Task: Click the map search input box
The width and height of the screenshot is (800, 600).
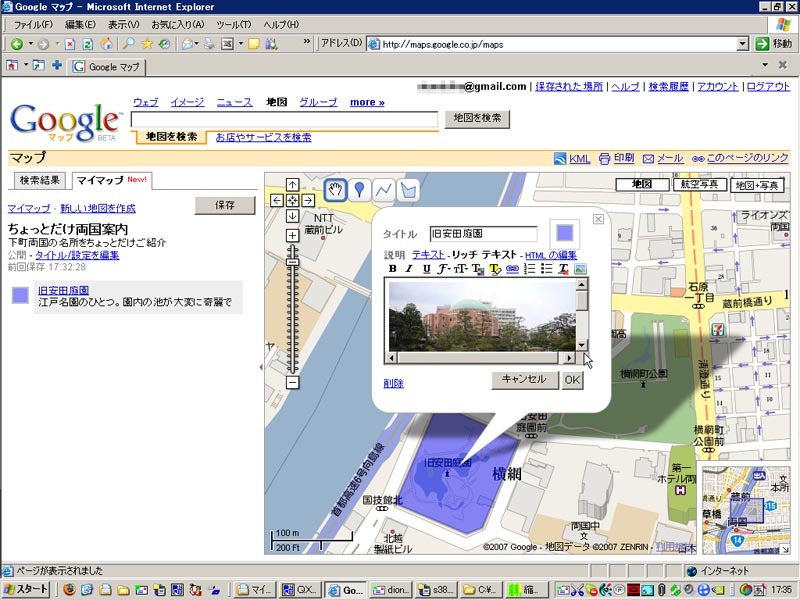Action: point(284,119)
